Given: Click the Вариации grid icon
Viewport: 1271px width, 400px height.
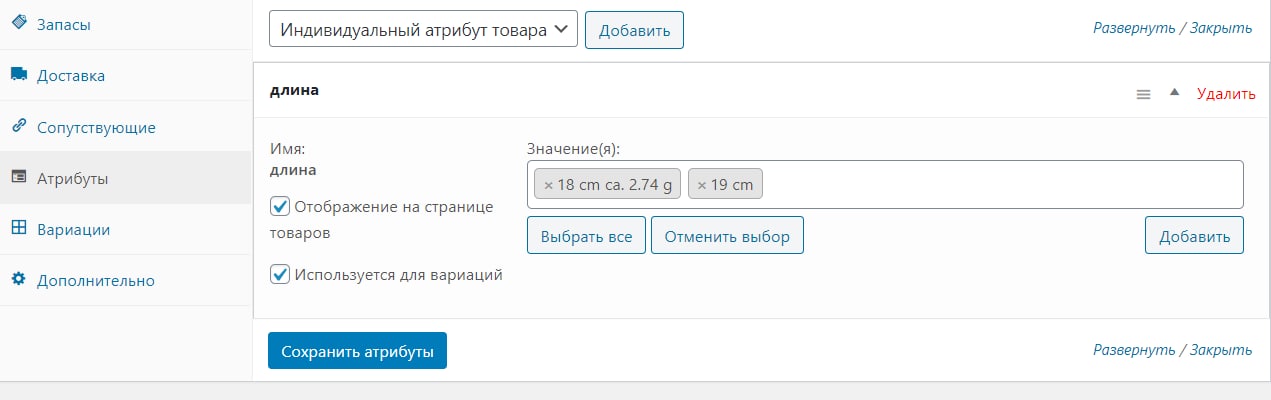Looking at the screenshot, I should [x=18, y=229].
